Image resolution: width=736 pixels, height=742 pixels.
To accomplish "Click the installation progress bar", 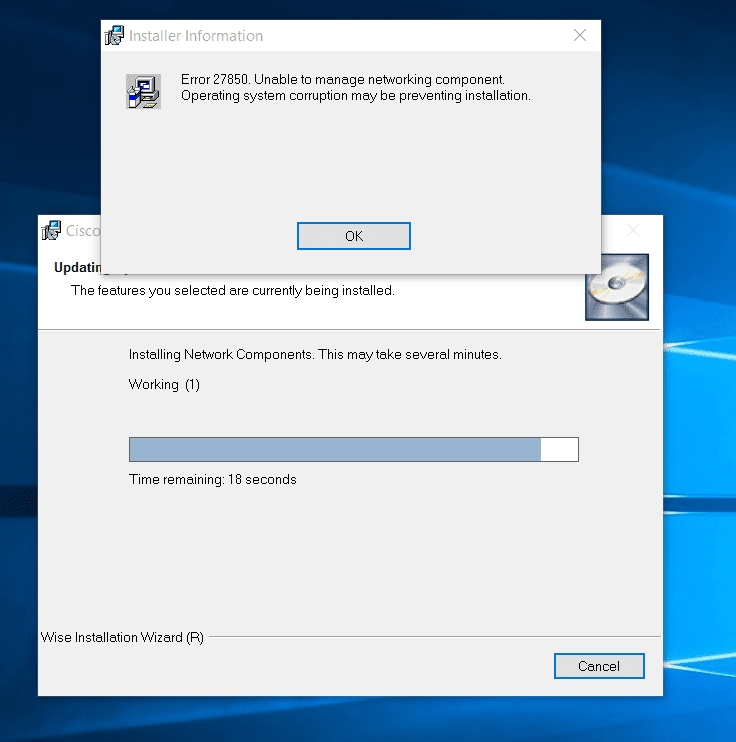I will (353, 449).
